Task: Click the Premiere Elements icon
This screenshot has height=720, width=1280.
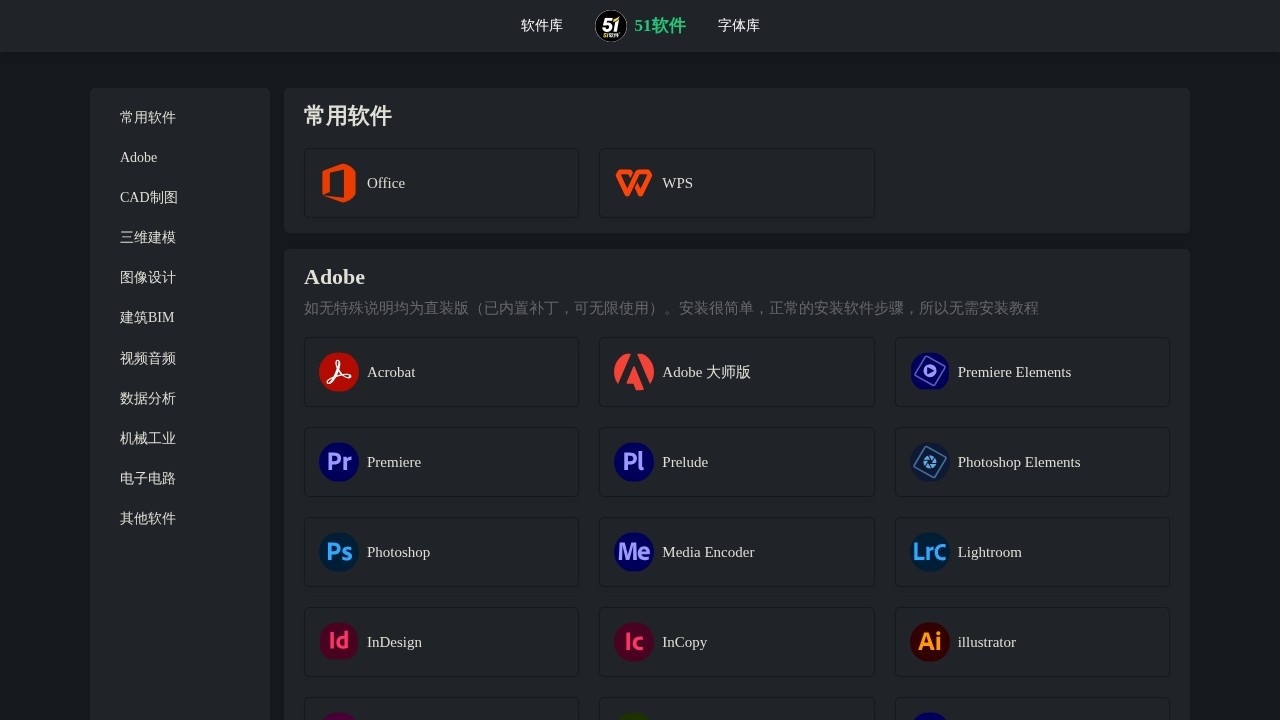Action: (x=929, y=372)
